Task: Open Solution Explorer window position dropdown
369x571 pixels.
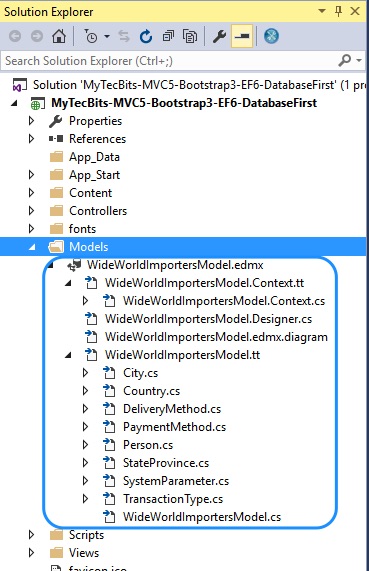Action: (x=322, y=11)
